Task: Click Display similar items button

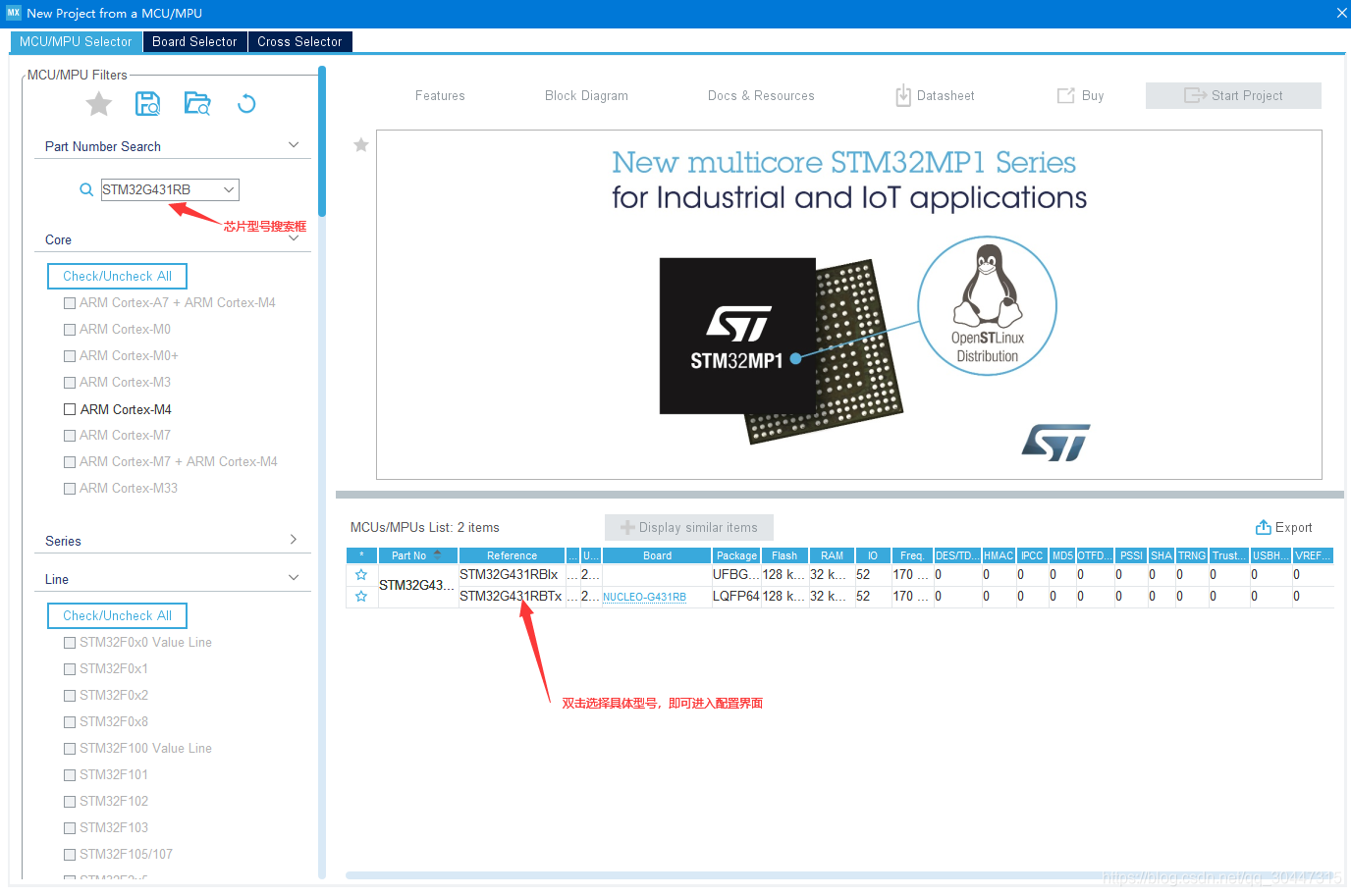Action: coord(689,527)
